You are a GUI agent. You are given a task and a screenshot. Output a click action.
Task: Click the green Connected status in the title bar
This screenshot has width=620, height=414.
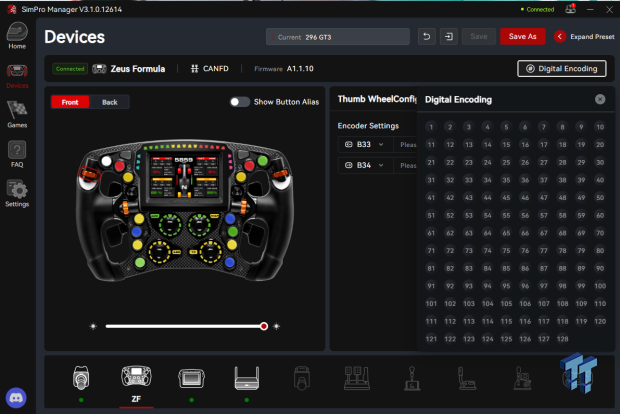point(537,9)
